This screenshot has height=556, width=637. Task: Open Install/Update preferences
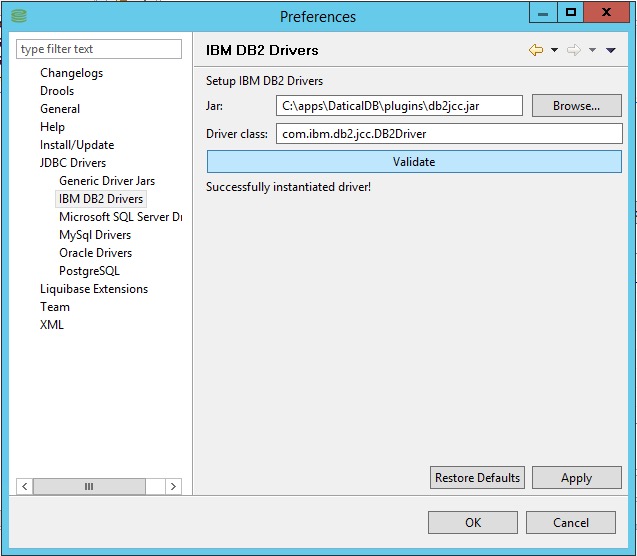(77, 145)
